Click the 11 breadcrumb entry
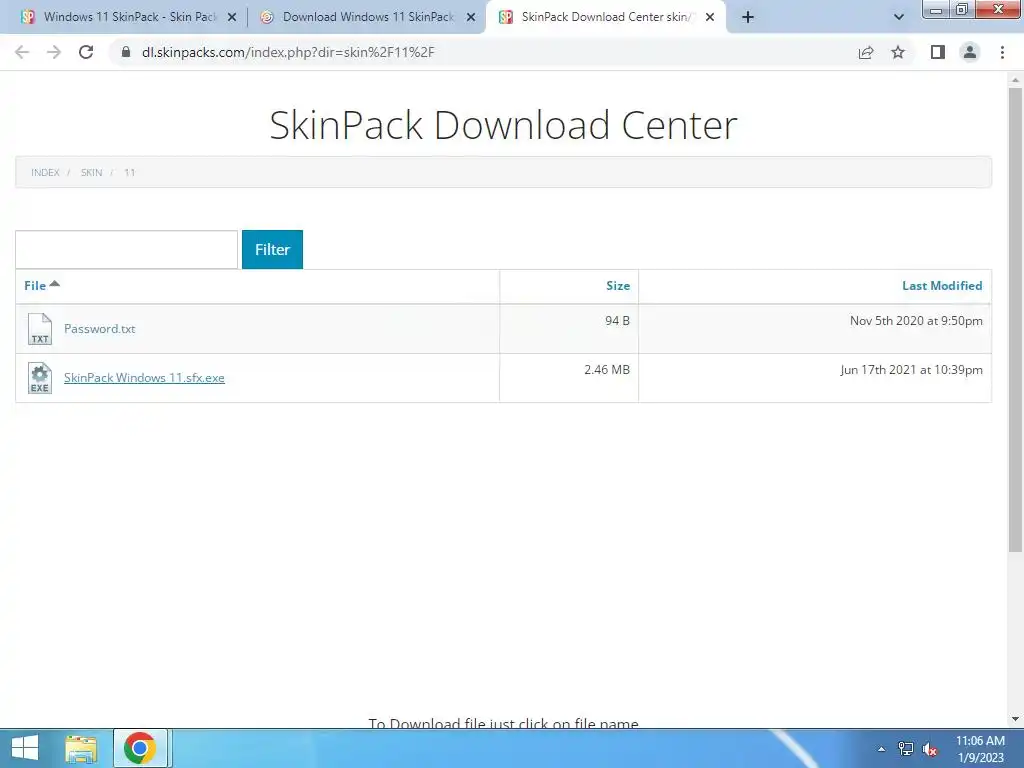Screen dimensions: 1024x768 (129, 172)
